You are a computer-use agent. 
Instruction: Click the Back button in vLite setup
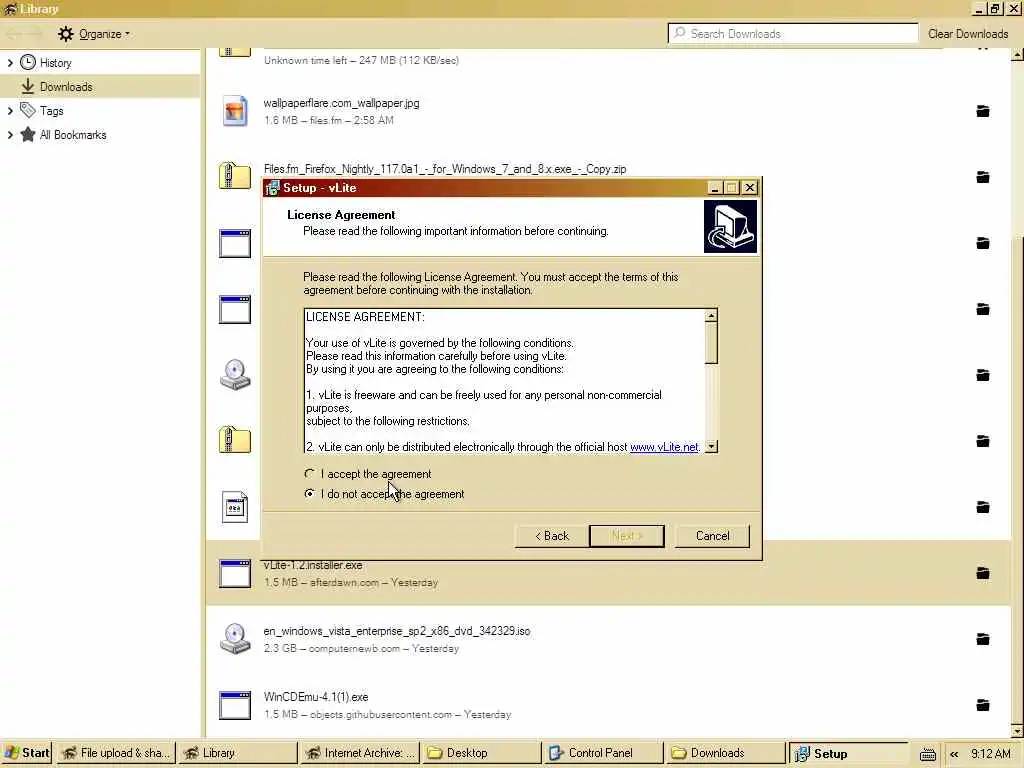tap(552, 536)
